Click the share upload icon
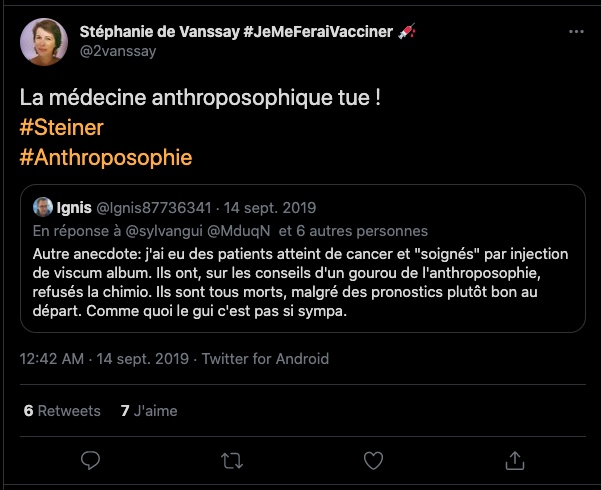 [515, 460]
